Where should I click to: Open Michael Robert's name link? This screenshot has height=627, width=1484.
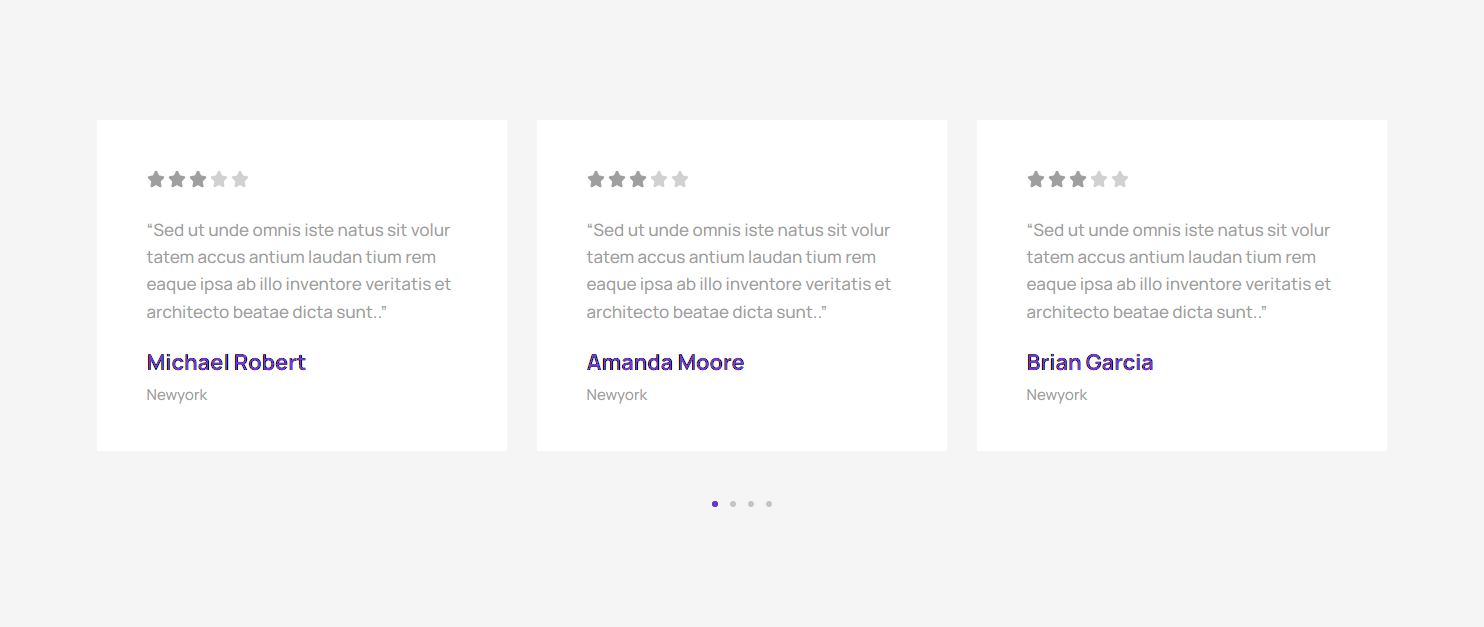click(226, 362)
